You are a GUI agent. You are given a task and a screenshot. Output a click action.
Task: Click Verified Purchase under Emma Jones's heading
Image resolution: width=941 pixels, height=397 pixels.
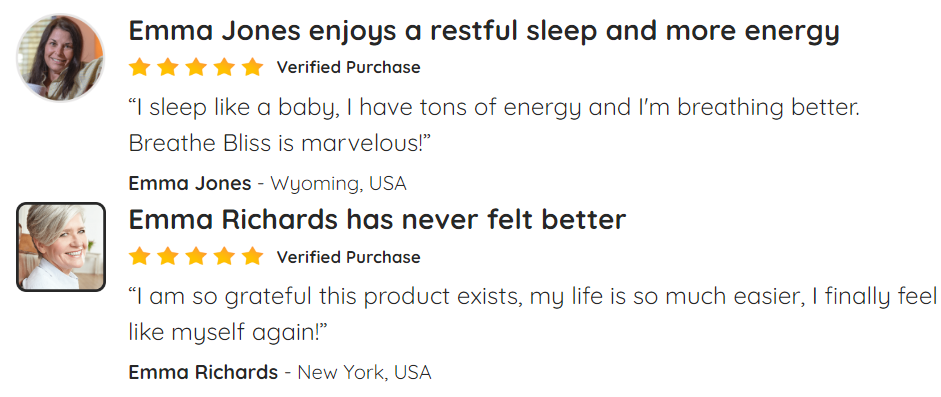point(349,68)
